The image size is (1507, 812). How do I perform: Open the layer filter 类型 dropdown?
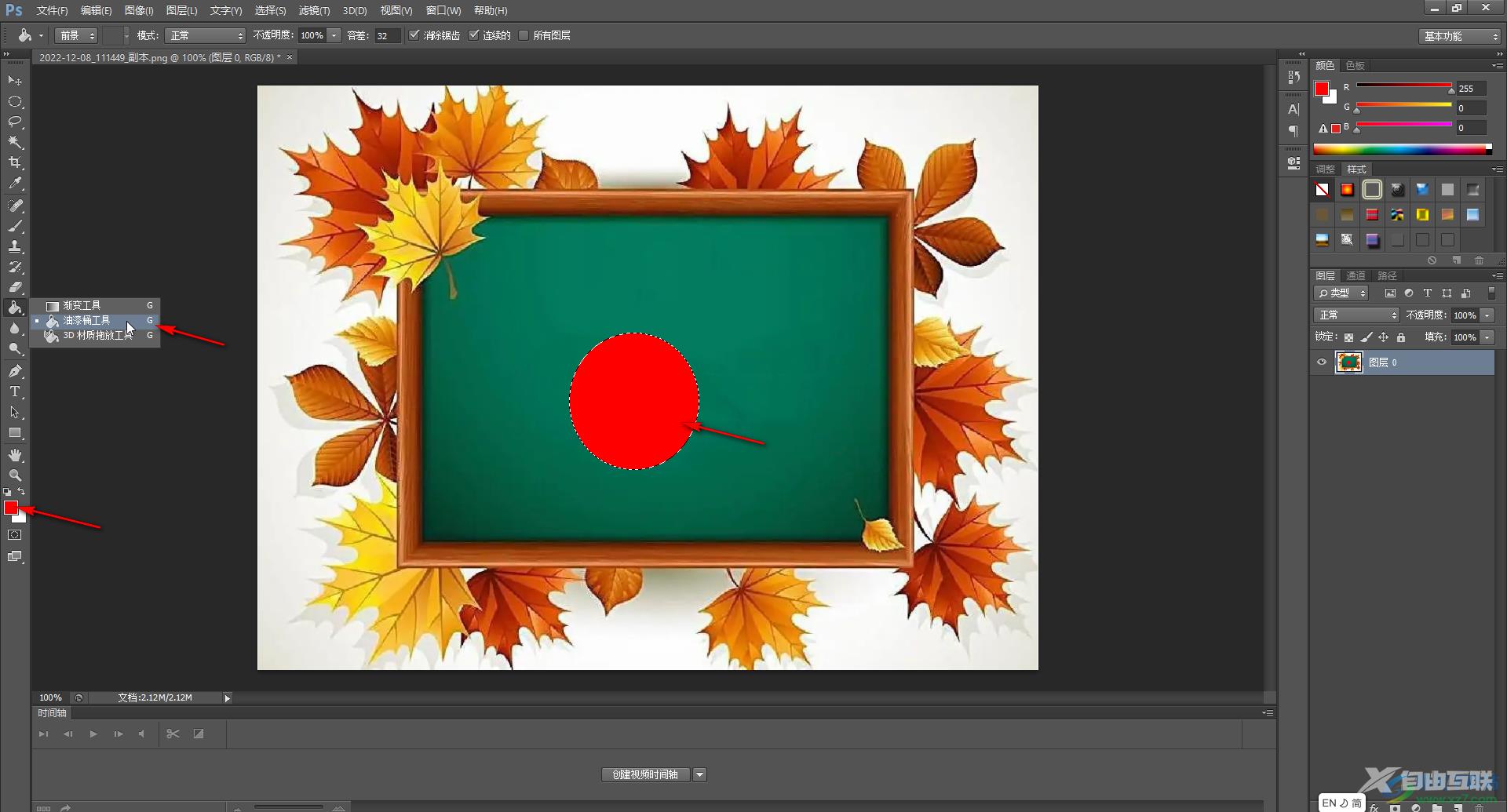pyautogui.click(x=1341, y=293)
